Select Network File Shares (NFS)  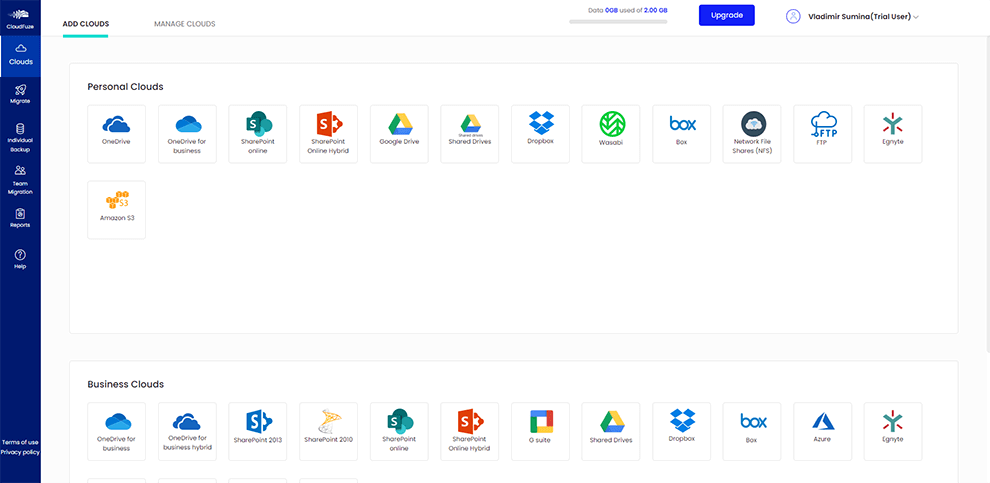752,134
